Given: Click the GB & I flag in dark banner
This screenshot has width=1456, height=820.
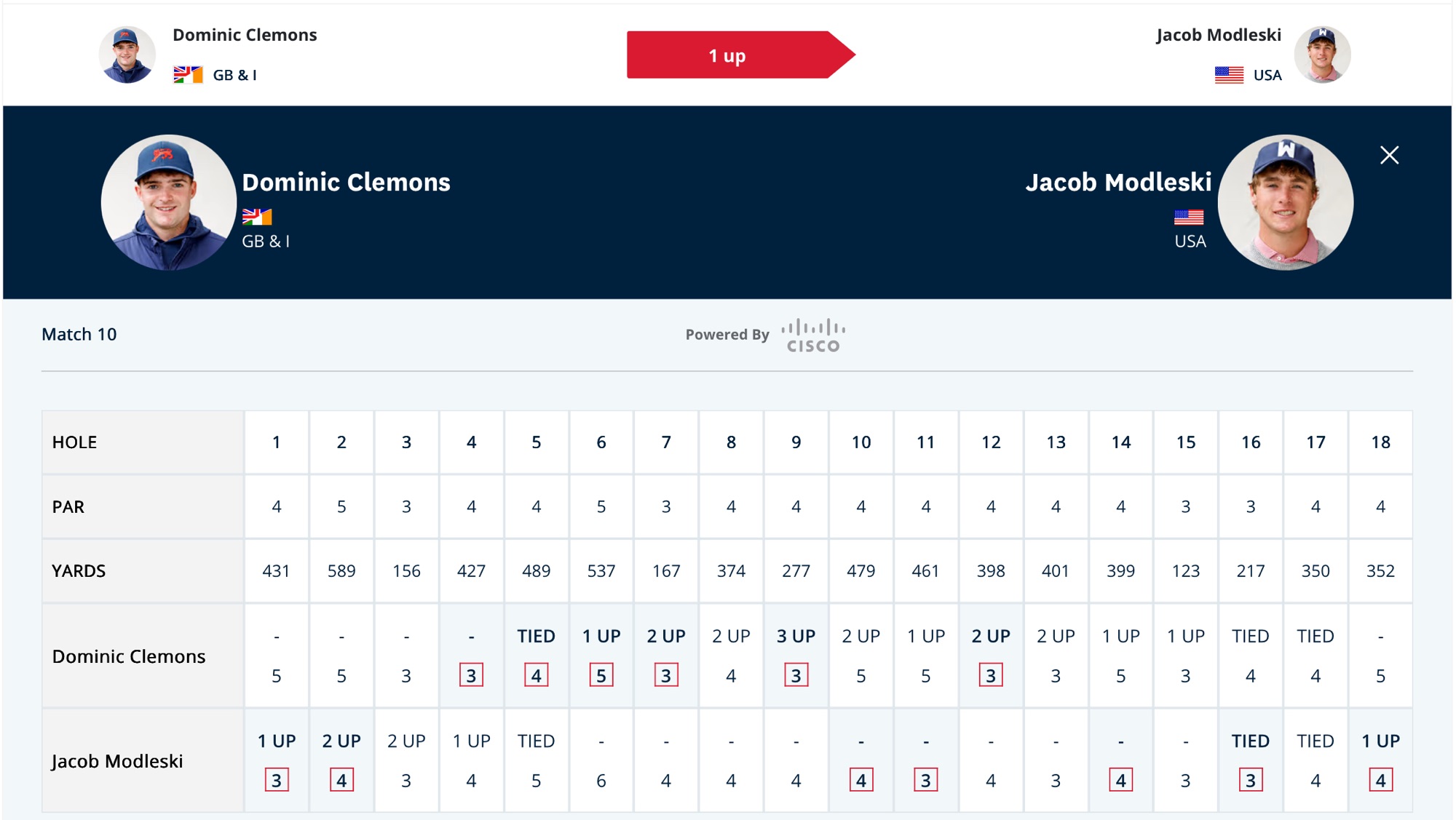Looking at the screenshot, I should pos(257,217).
